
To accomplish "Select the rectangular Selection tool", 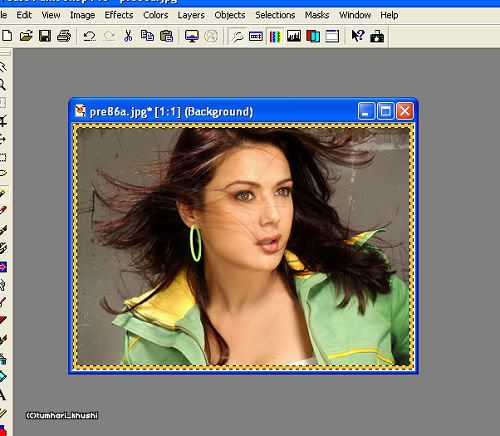I will coord(3,157).
